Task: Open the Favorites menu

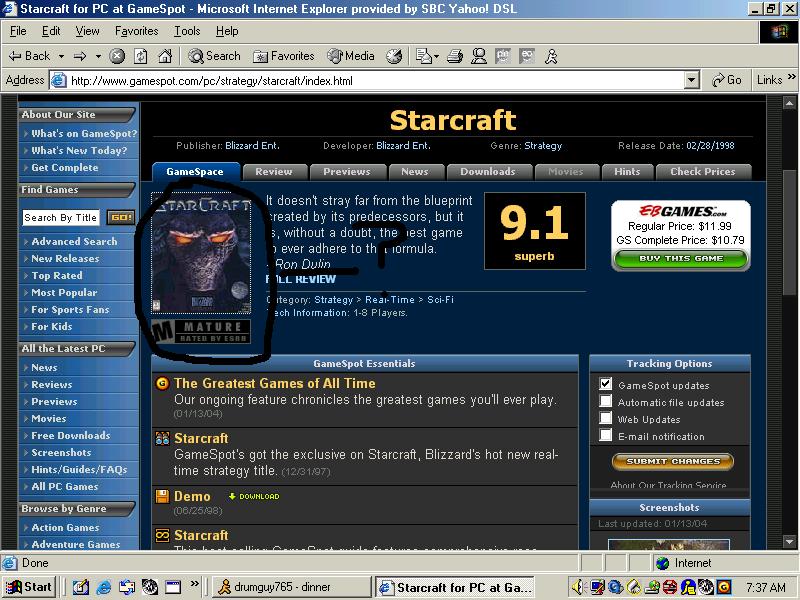Action: coord(136,31)
